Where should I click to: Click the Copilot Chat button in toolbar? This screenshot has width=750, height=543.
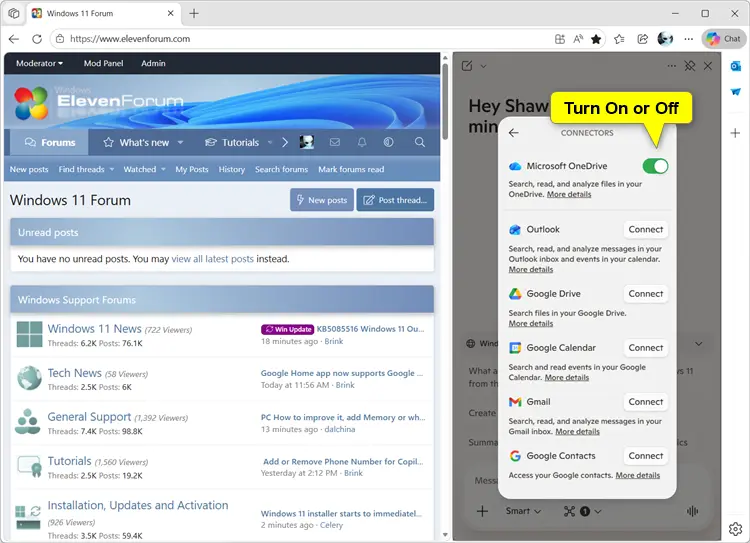pos(723,39)
